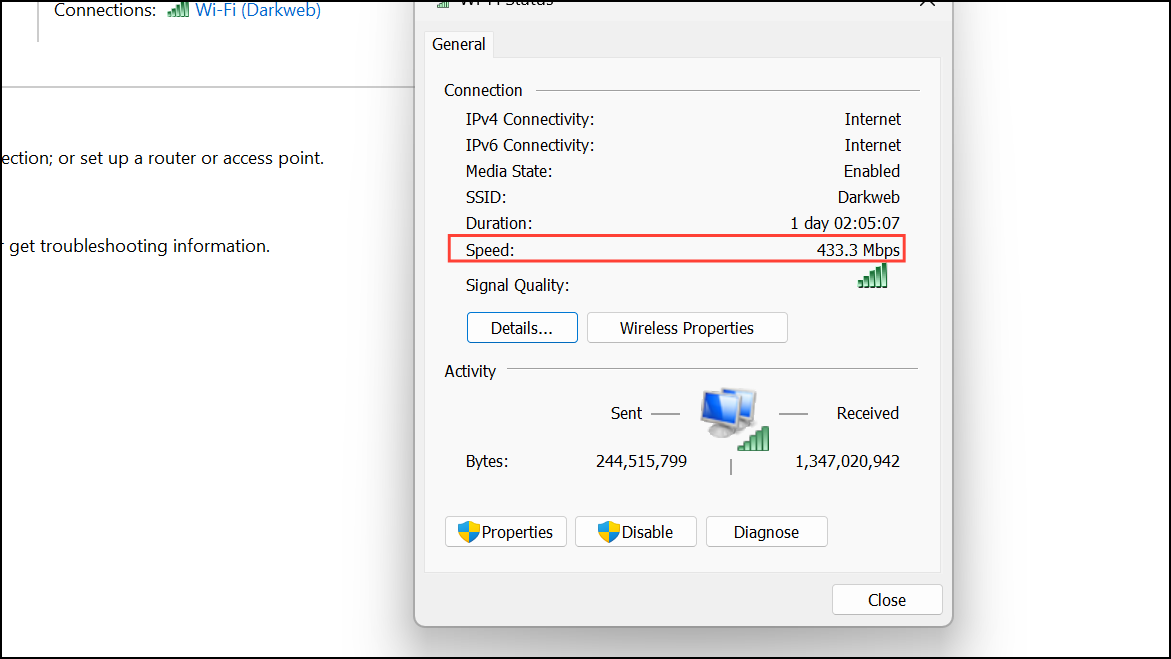The height and width of the screenshot is (659, 1171).
Task: Disable the Wi-Fi adapter
Action: [x=635, y=531]
